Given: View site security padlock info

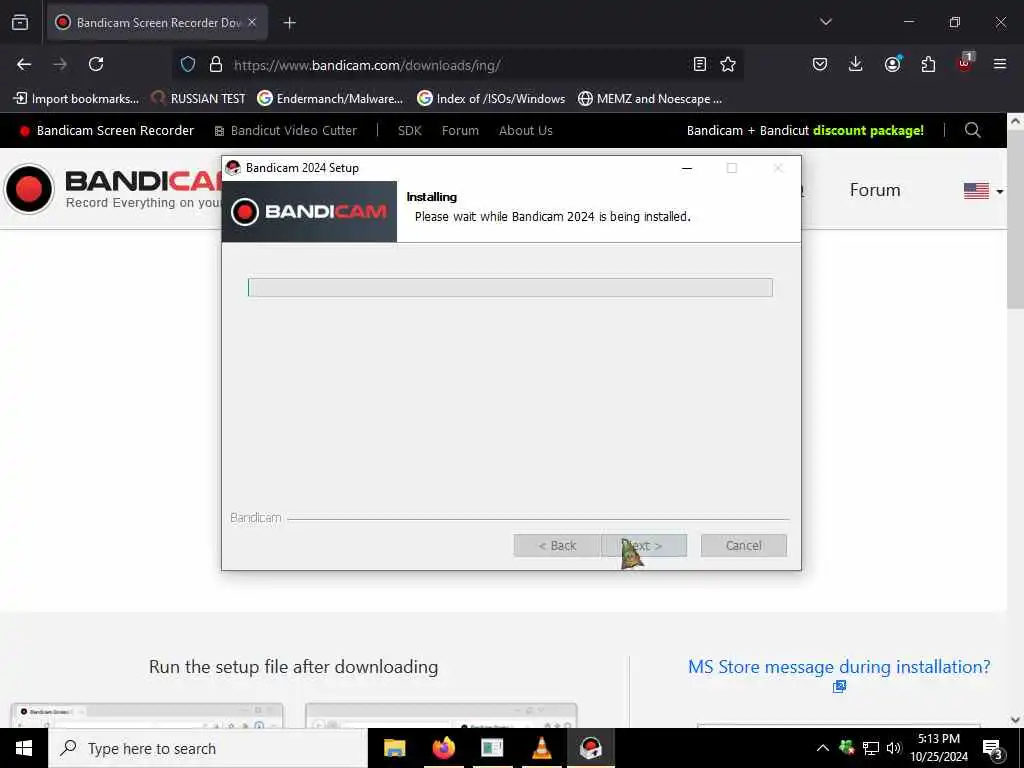Looking at the screenshot, I should [216, 64].
